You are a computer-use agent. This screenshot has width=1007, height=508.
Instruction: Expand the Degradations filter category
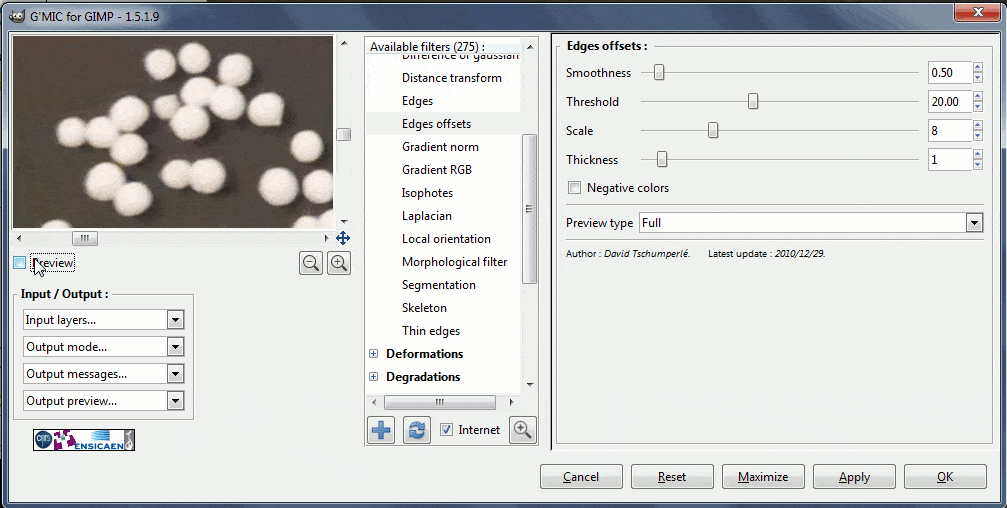click(374, 377)
